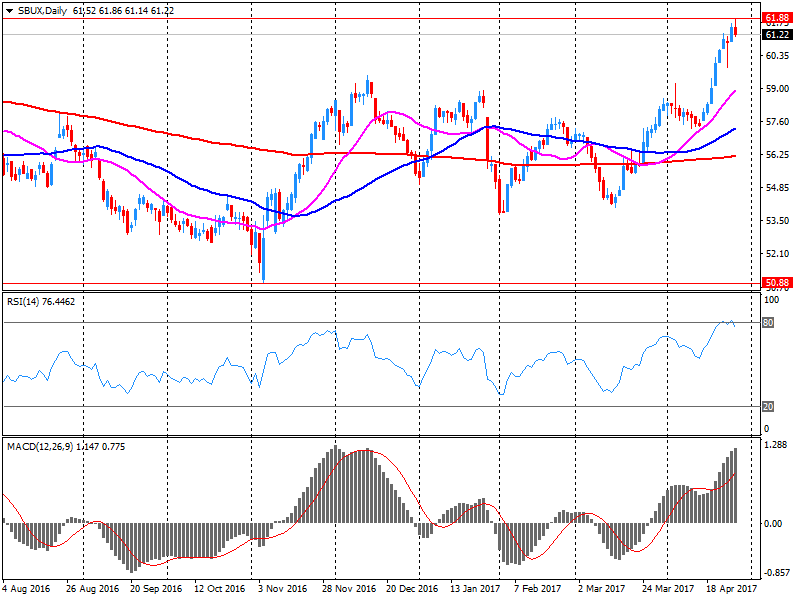Click the 20 Dec 2016 date label
The height and width of the screenshot is (600, 800).
[412, 589]
